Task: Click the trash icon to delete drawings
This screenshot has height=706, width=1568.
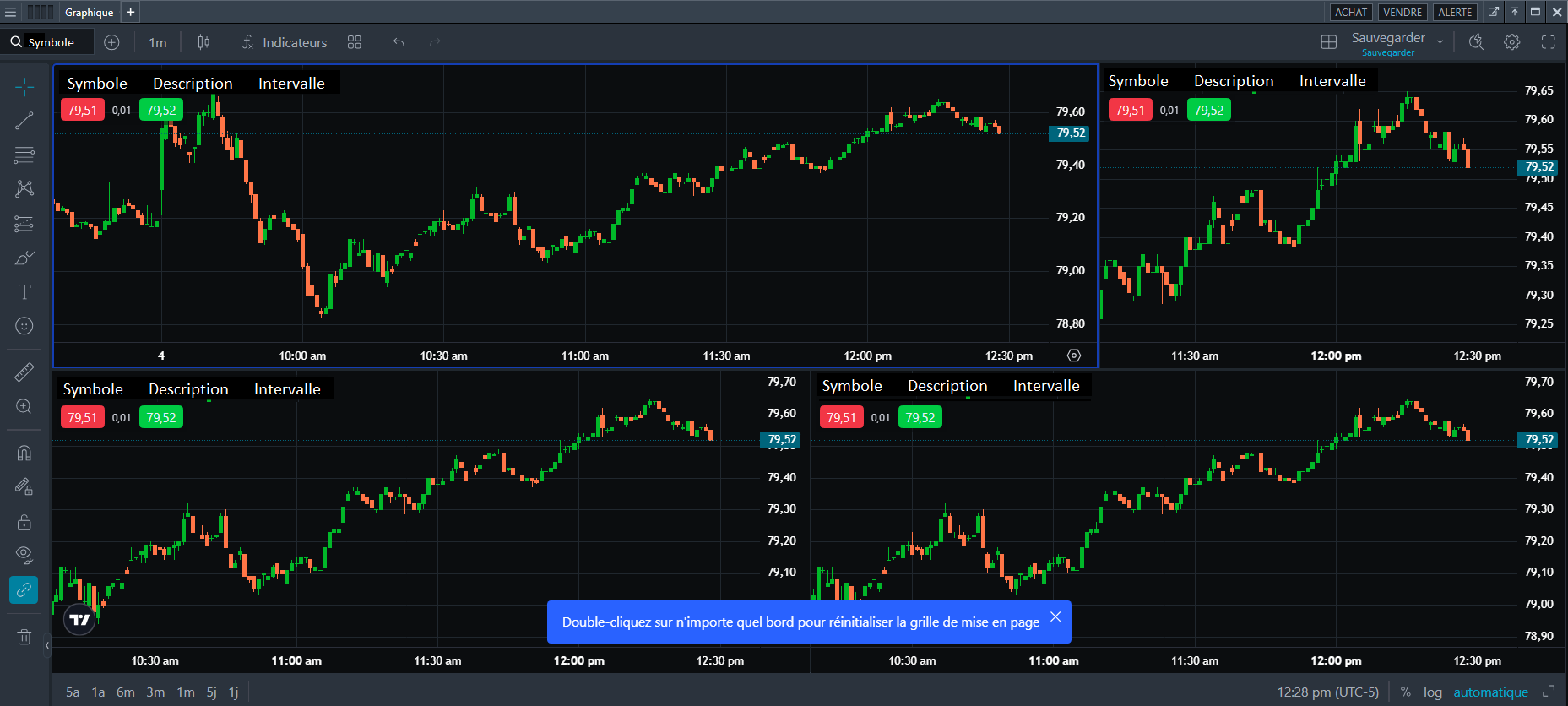Action: 24,637
